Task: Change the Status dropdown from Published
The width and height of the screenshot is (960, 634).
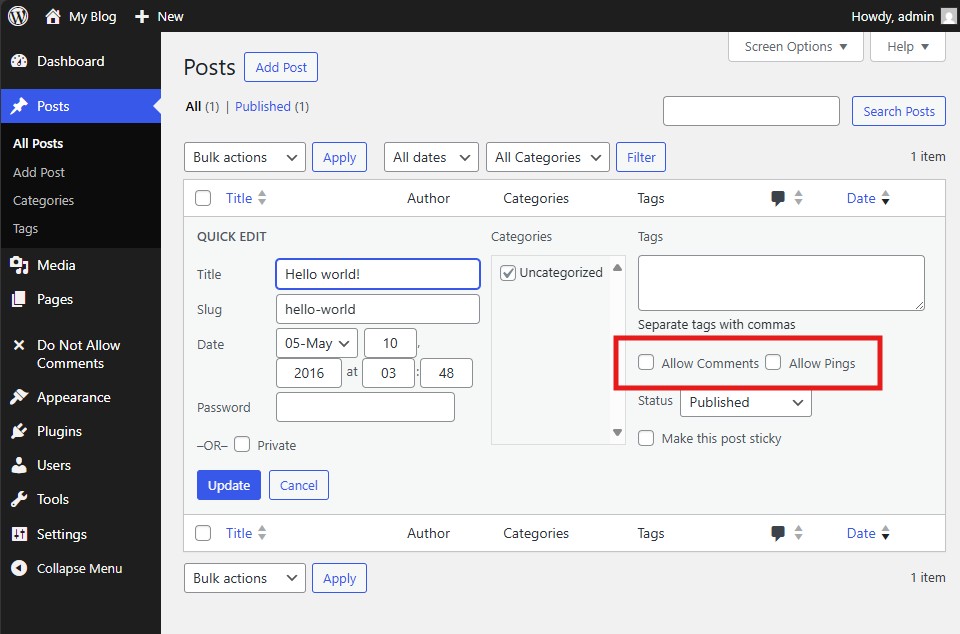Action: coord(745,401)
